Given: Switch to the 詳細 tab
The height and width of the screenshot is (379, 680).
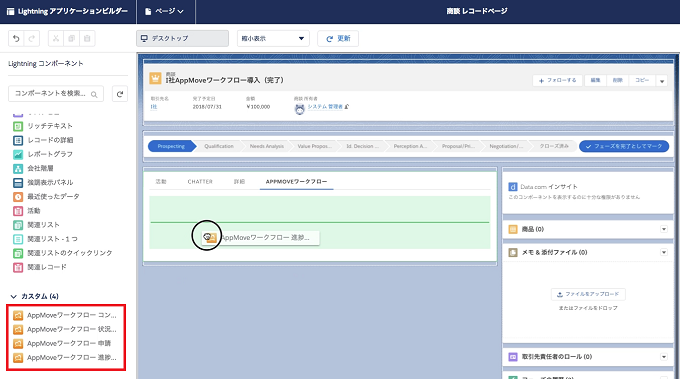Looking at the screenshot, I should [x=239, y=182].
